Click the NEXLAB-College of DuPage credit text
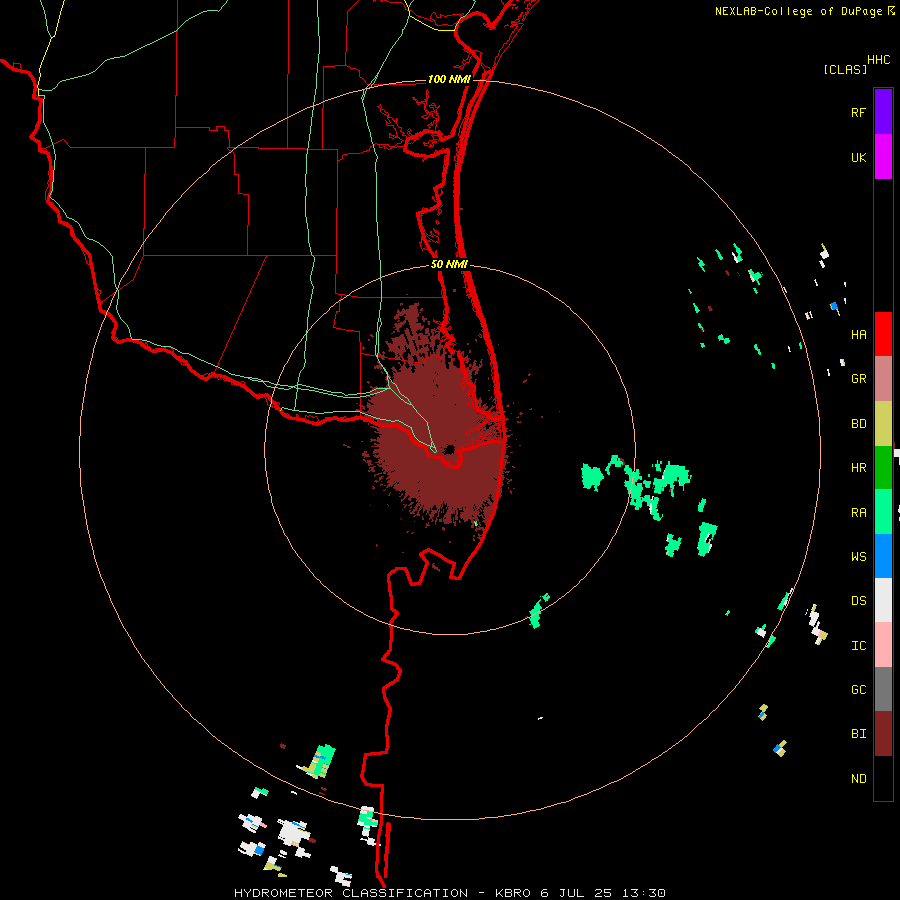 point(800,11)
